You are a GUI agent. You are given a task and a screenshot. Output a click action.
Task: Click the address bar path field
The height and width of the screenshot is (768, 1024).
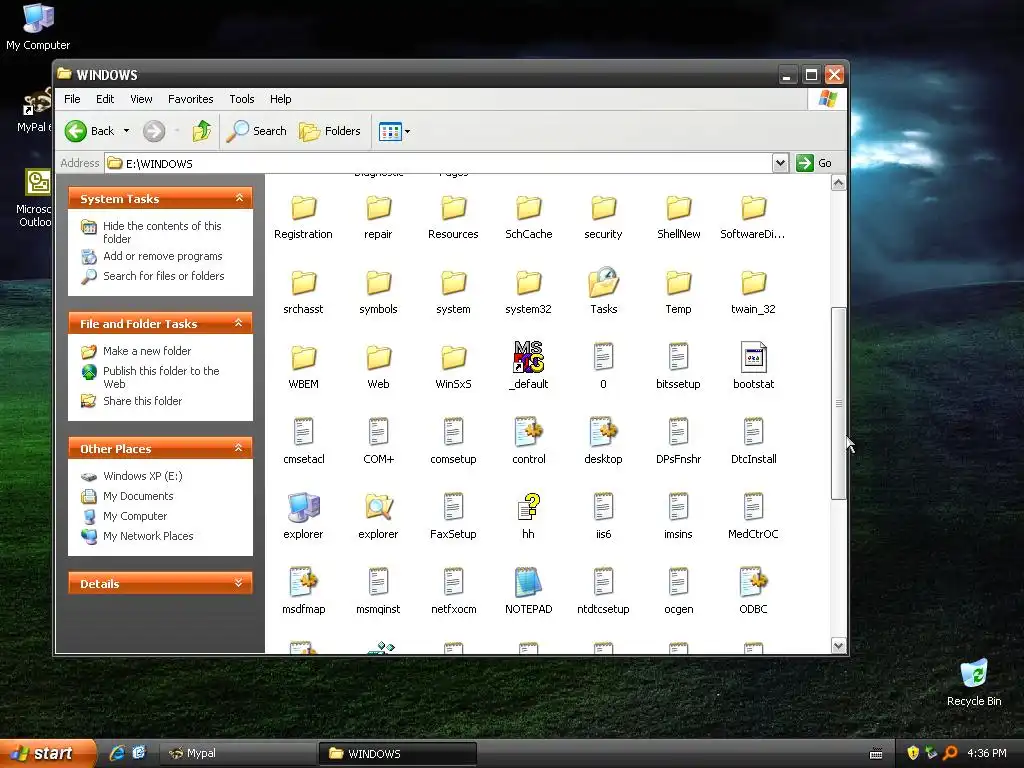point(438,163)
